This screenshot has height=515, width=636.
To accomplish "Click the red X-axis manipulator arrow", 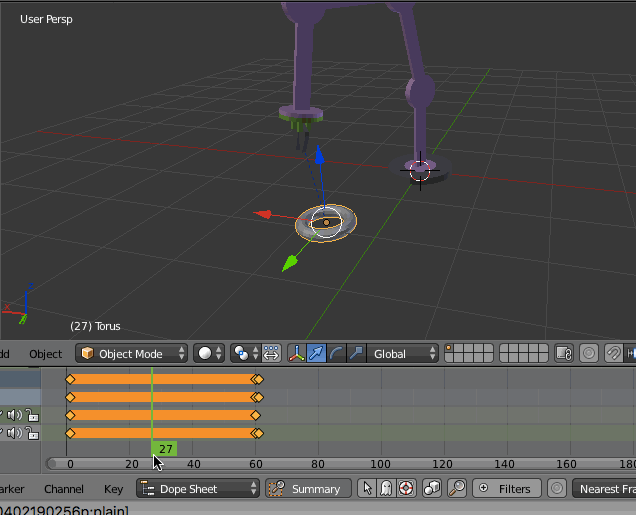I will coord(263,214).
